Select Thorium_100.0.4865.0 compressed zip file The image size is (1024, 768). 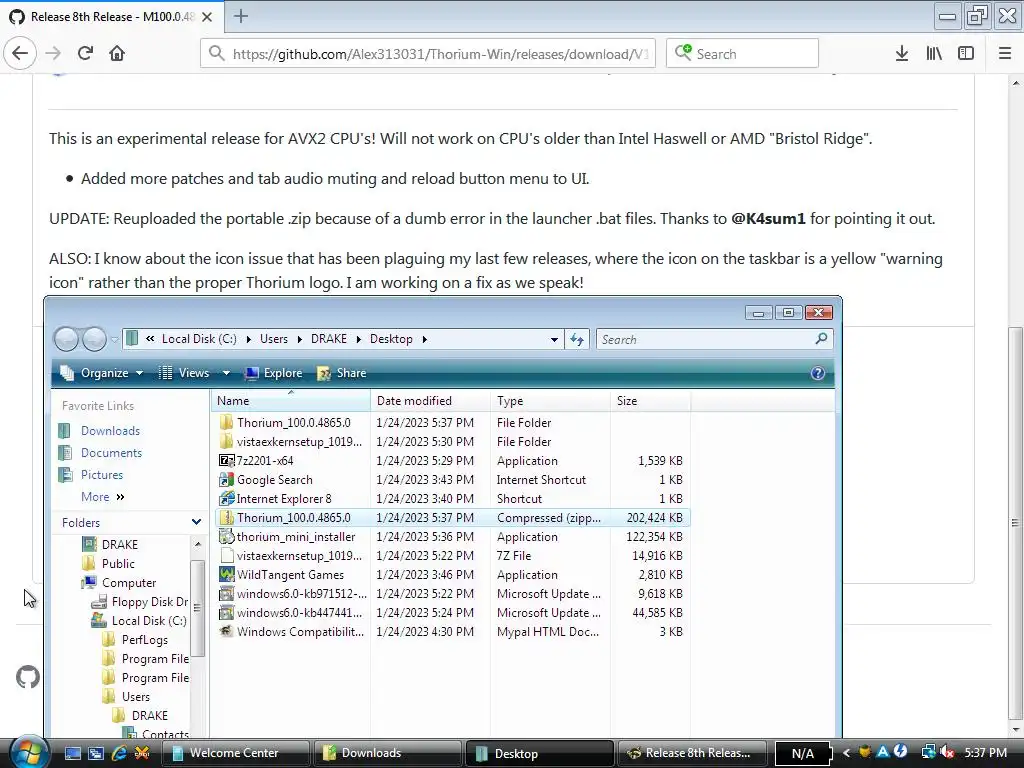pos(451,518)
